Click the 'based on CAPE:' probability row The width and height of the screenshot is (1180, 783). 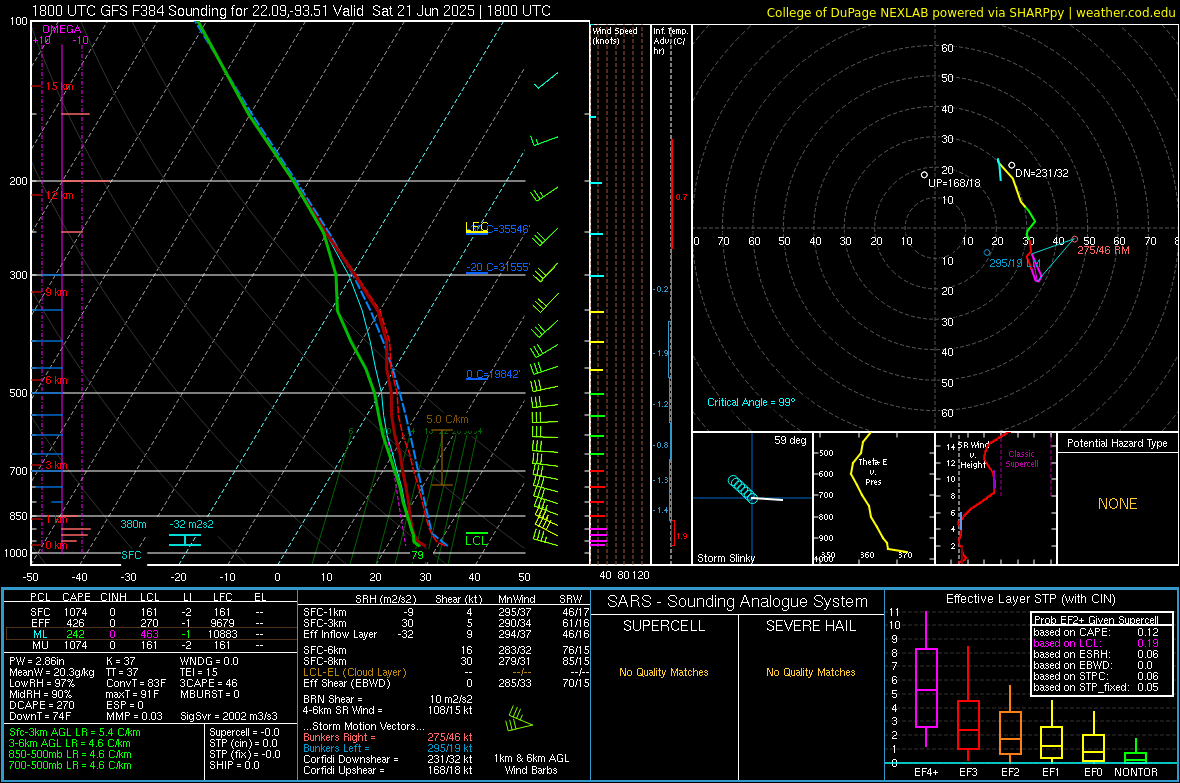(1096, 632)
